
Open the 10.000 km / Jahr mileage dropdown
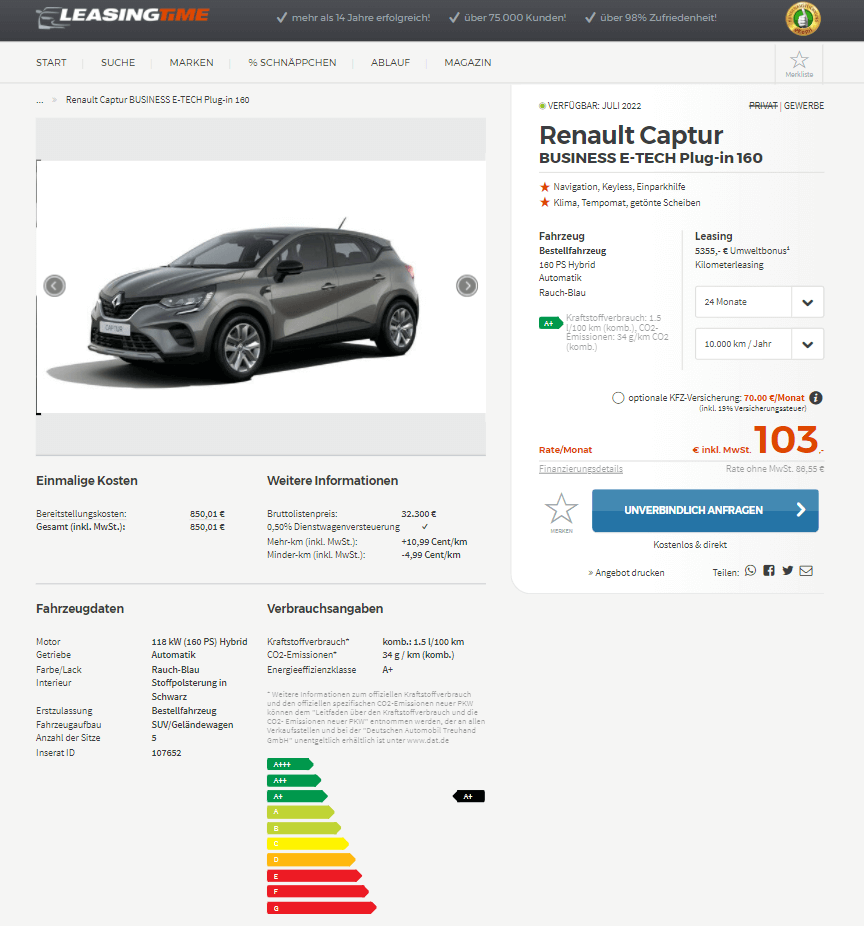[x=759, y=344]
